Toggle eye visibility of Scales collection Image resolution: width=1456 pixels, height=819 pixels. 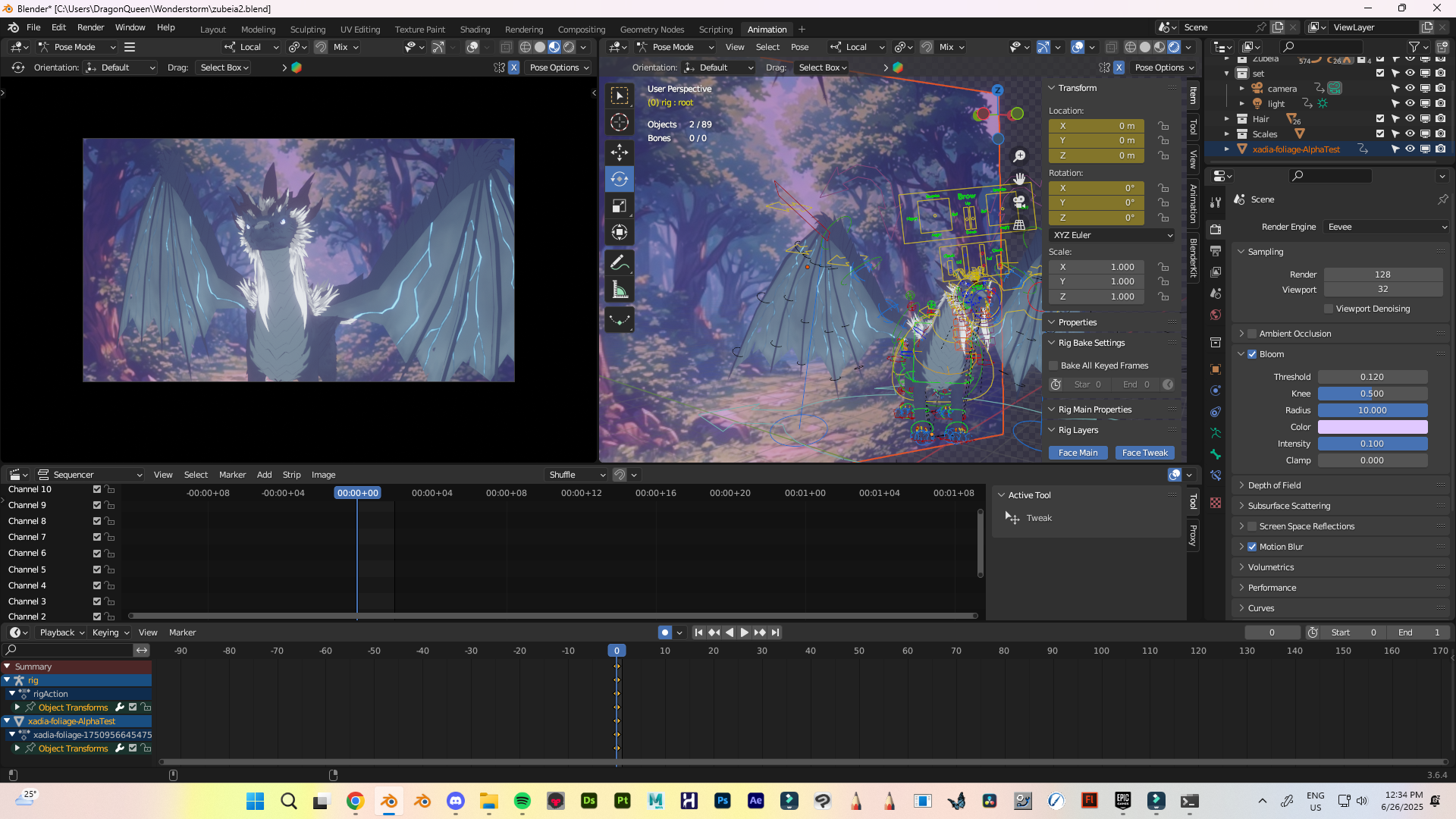(x=1410, y=134)
